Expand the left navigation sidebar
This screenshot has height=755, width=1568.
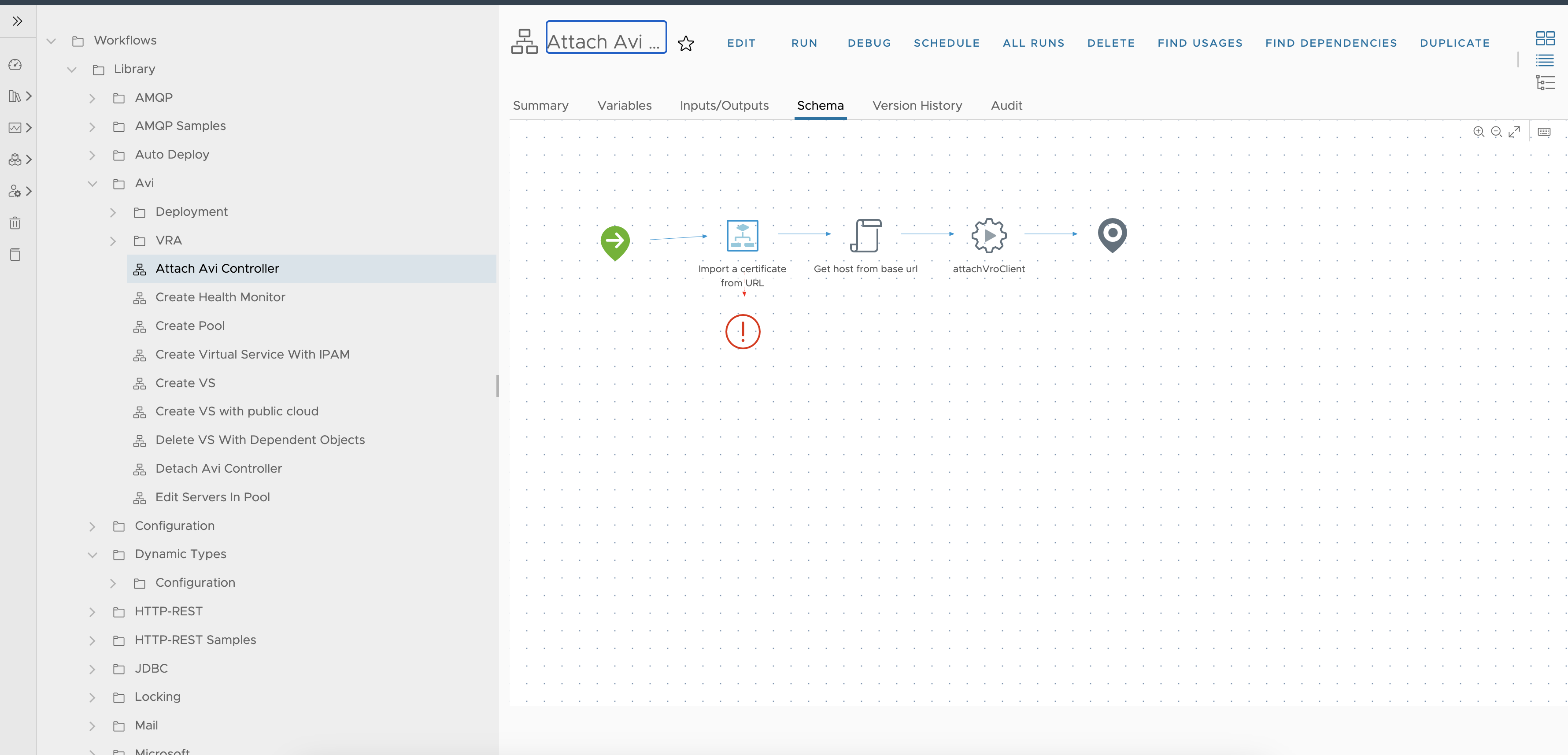point(17,21)
